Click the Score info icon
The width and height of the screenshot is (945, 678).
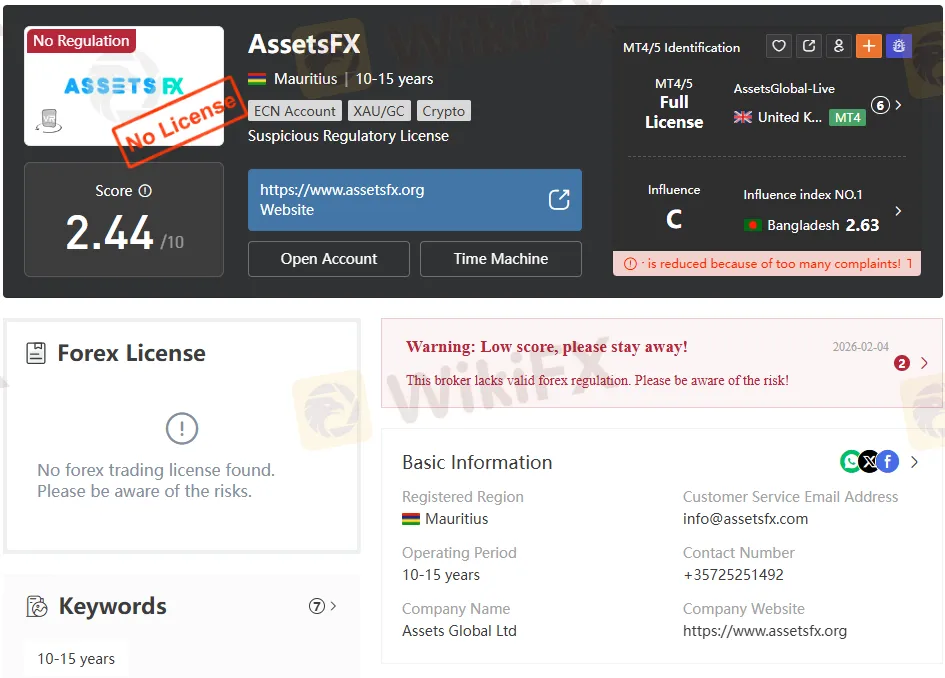[145, 191]
